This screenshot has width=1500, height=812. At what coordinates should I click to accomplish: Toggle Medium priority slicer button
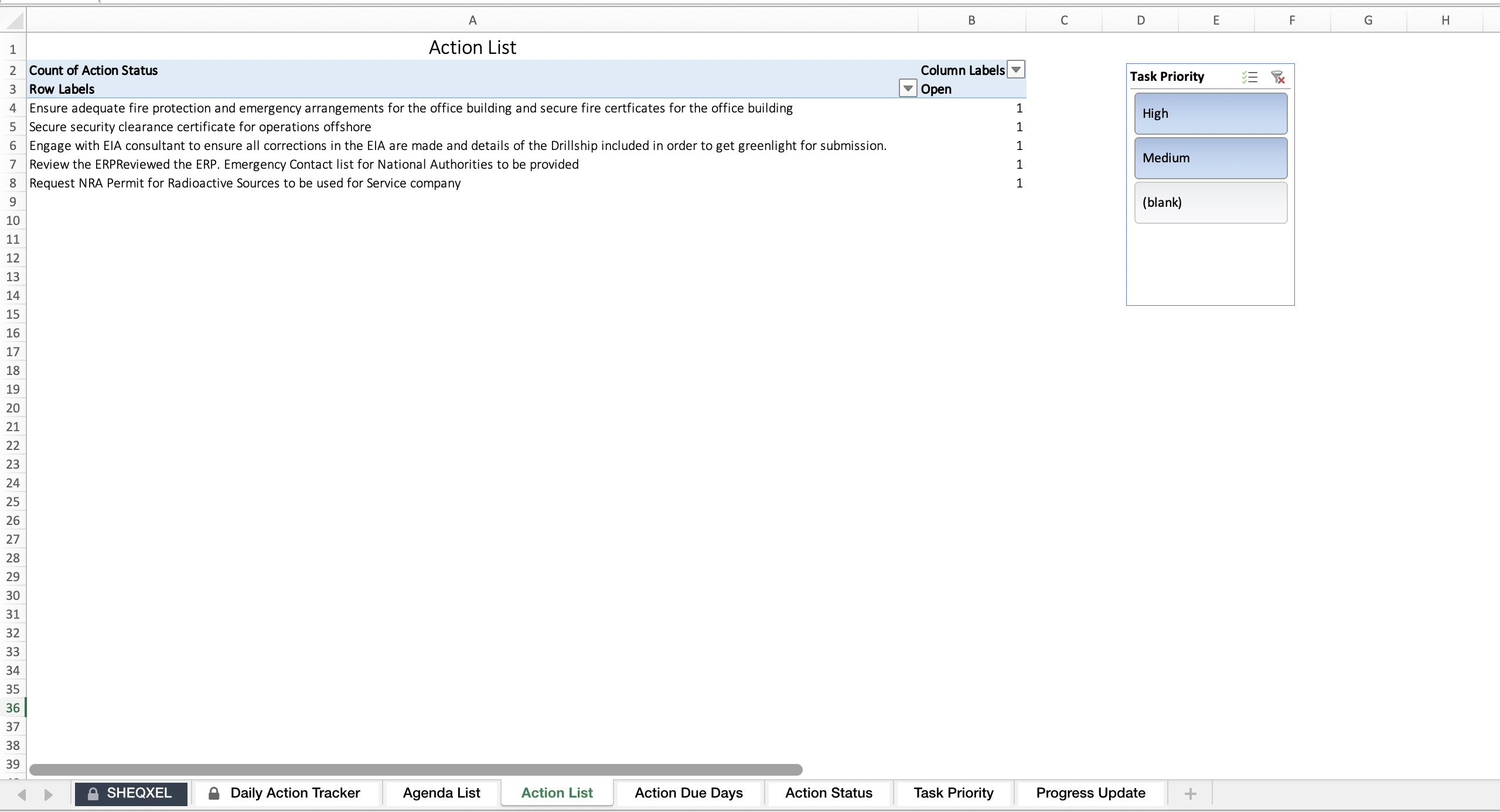coord(1211,158)
